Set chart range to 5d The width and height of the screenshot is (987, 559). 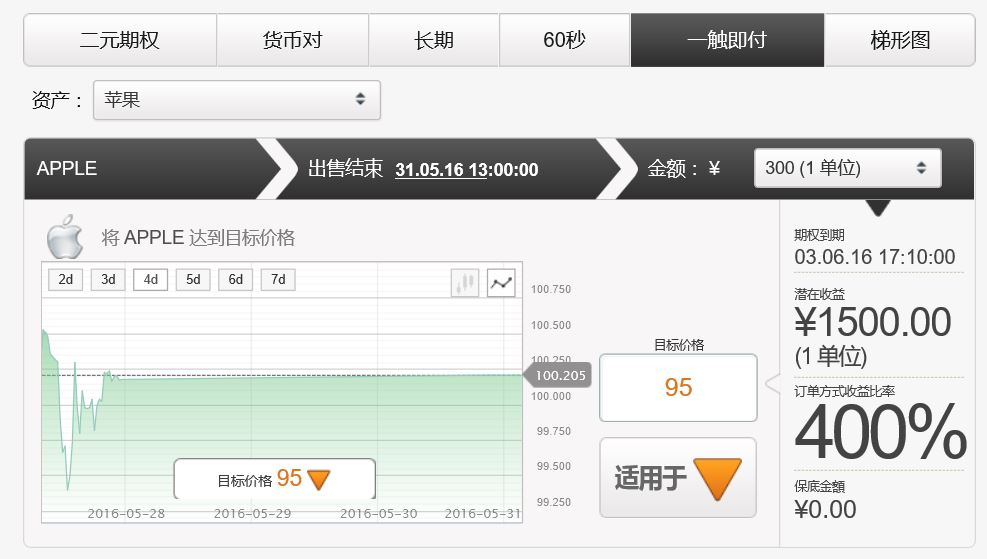193,280
